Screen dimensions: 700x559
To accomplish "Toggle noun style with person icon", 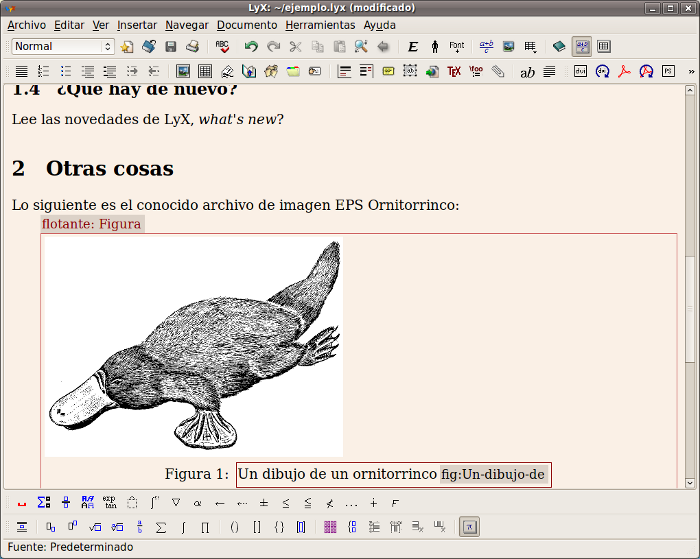I will [435, 46].
